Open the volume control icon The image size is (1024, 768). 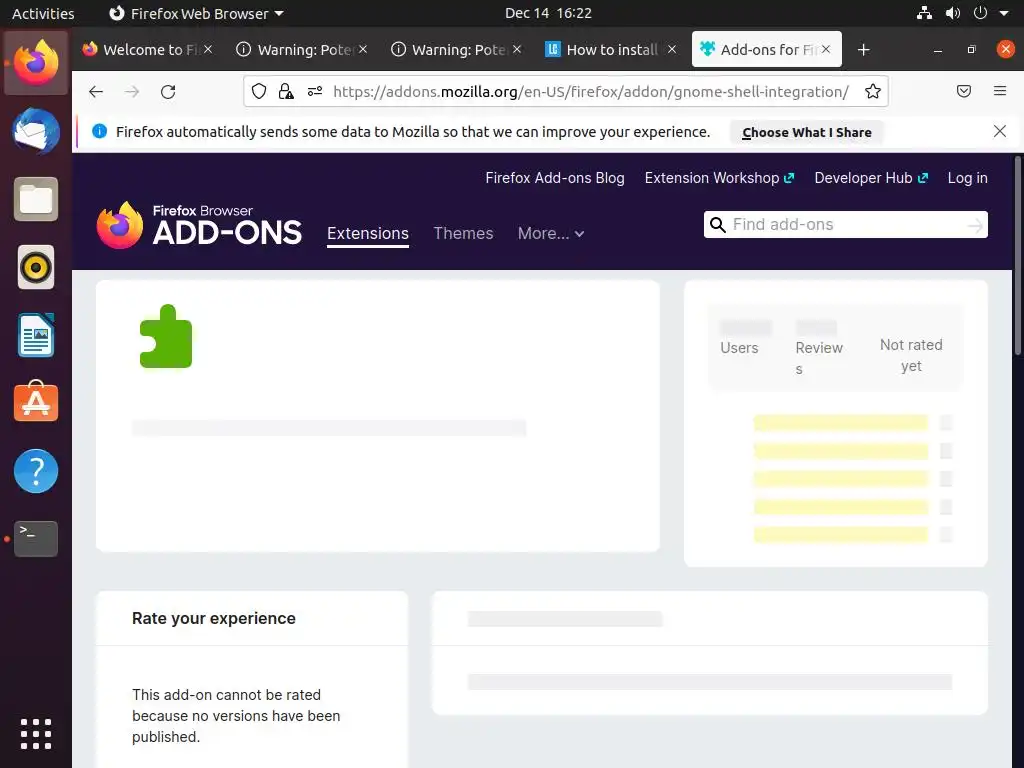(x=953, y=13)
